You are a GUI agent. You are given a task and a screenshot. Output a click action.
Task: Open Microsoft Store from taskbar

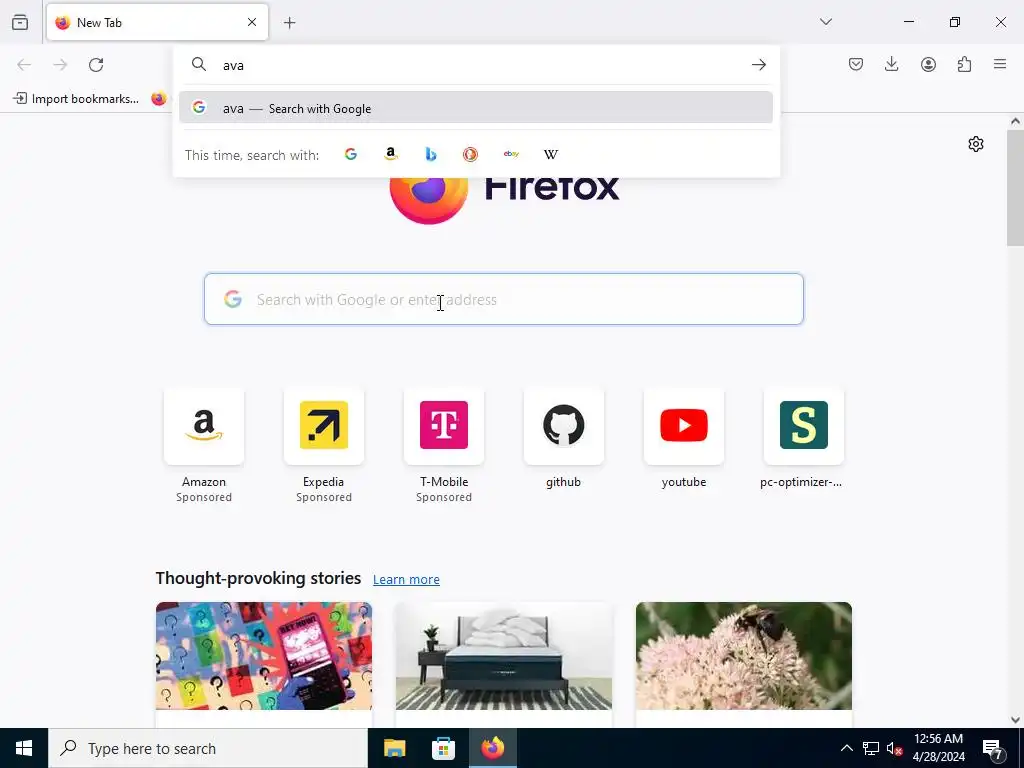tap(443, 748)
